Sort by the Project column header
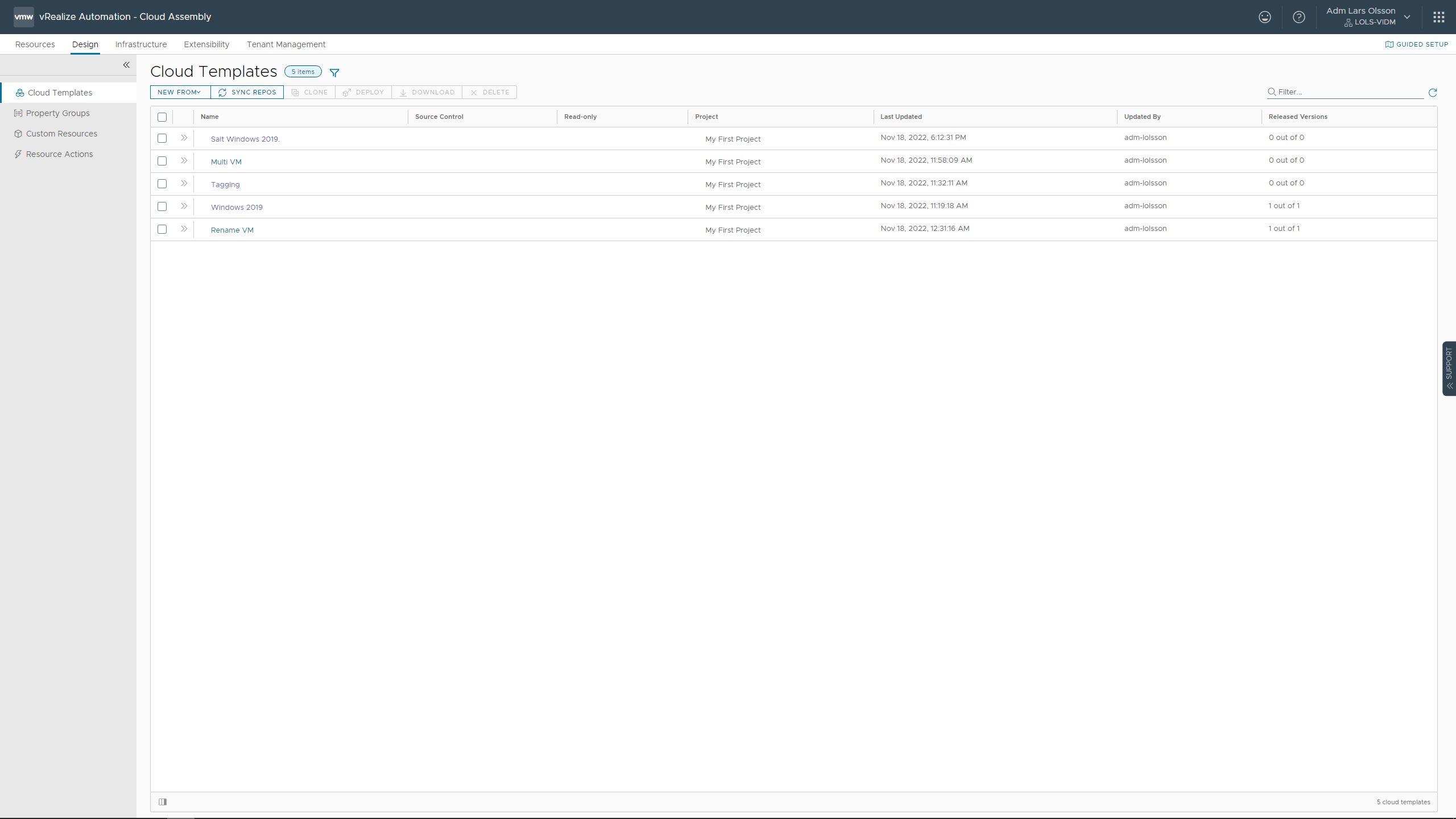The height and width of the screenshot is (819, 1456). click(x=706, y=117)
